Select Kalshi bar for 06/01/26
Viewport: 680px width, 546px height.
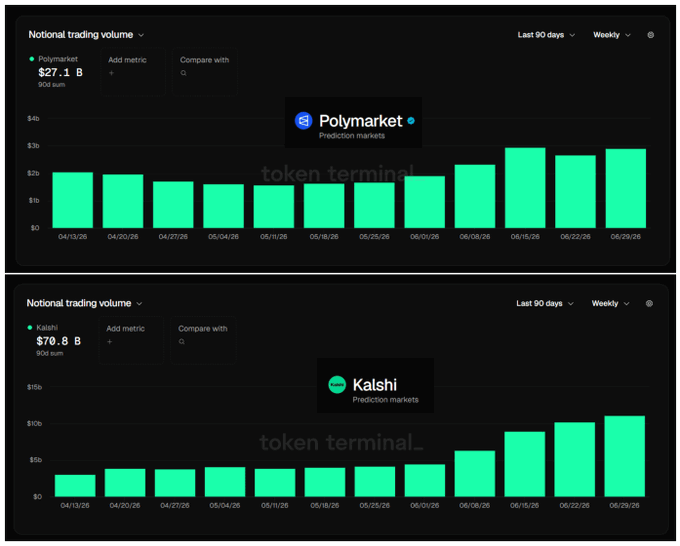point(425,481)
